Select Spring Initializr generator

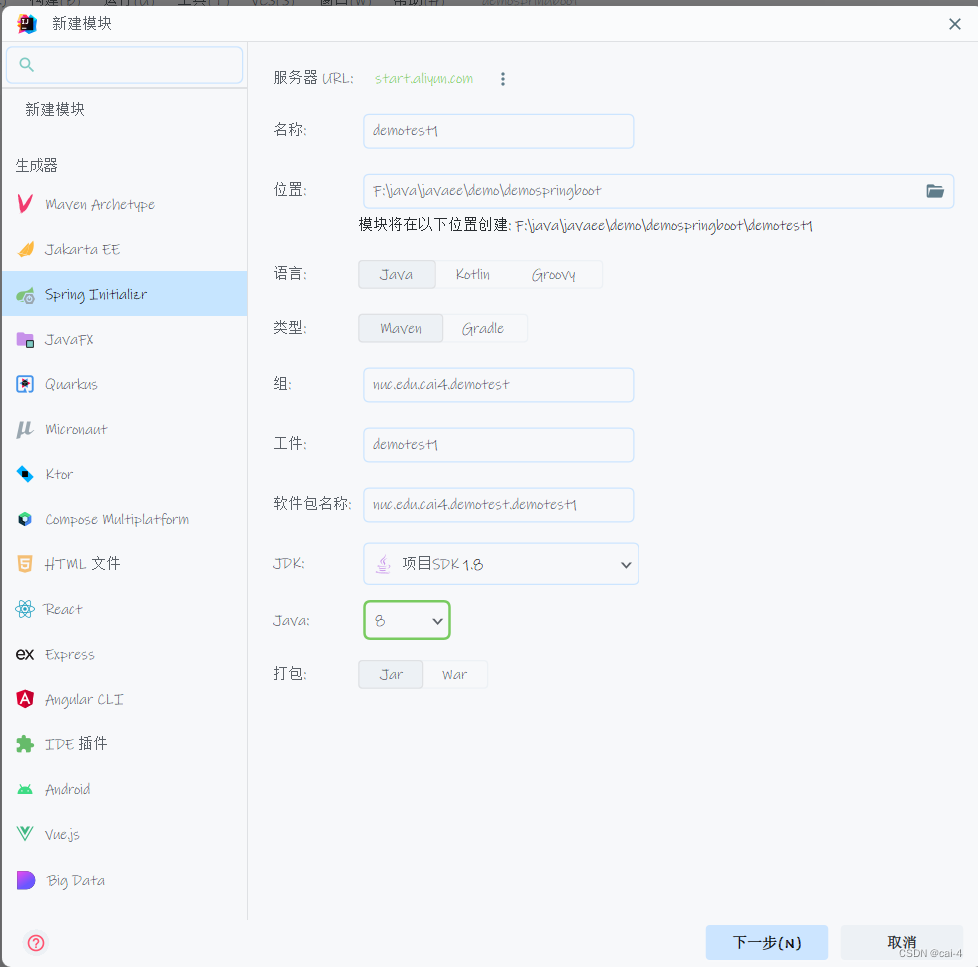tap(125, 294)
